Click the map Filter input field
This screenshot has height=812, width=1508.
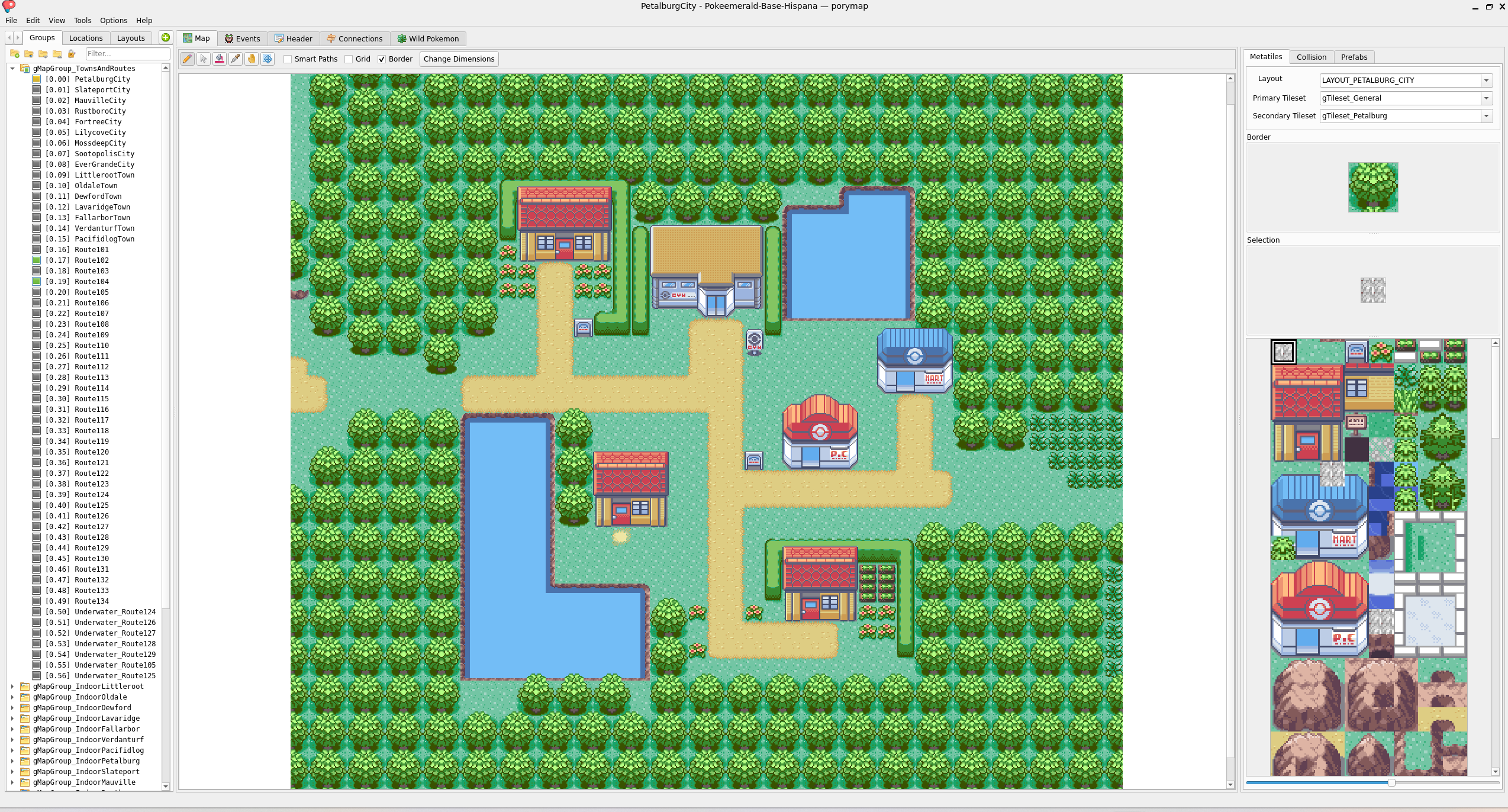[x=127, y=54]
